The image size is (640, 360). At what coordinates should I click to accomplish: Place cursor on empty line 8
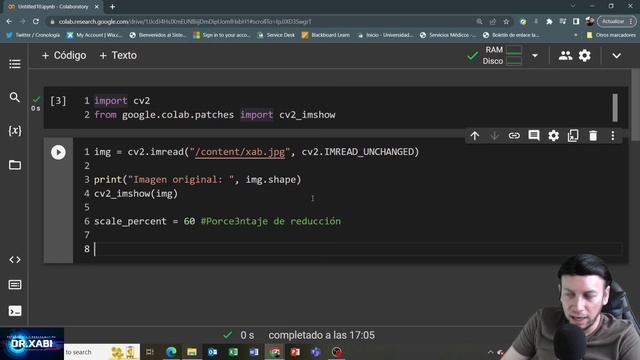357,249
